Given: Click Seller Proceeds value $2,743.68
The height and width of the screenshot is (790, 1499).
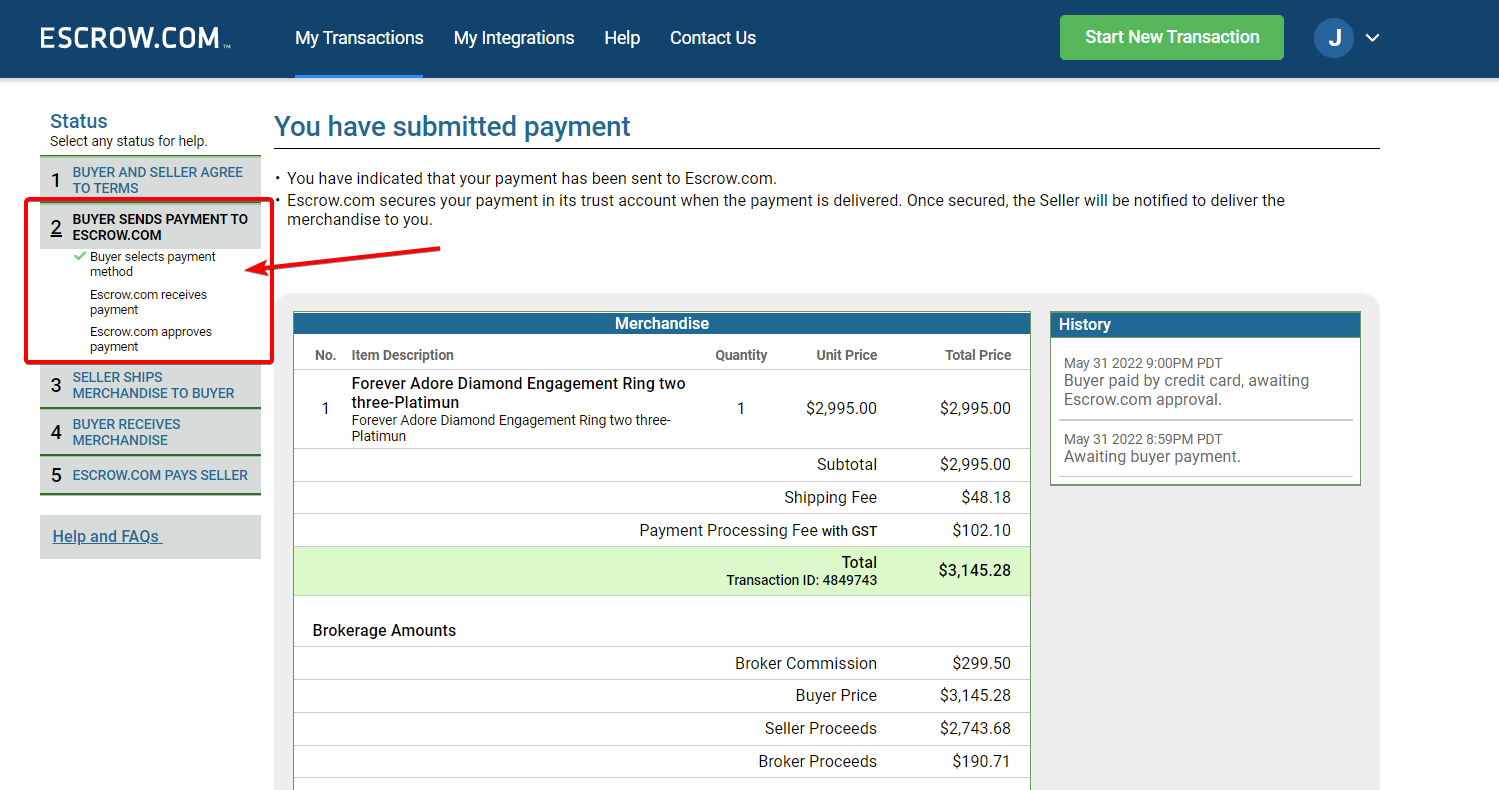Looking at the screenshot, I should click(x=975, y=728).
